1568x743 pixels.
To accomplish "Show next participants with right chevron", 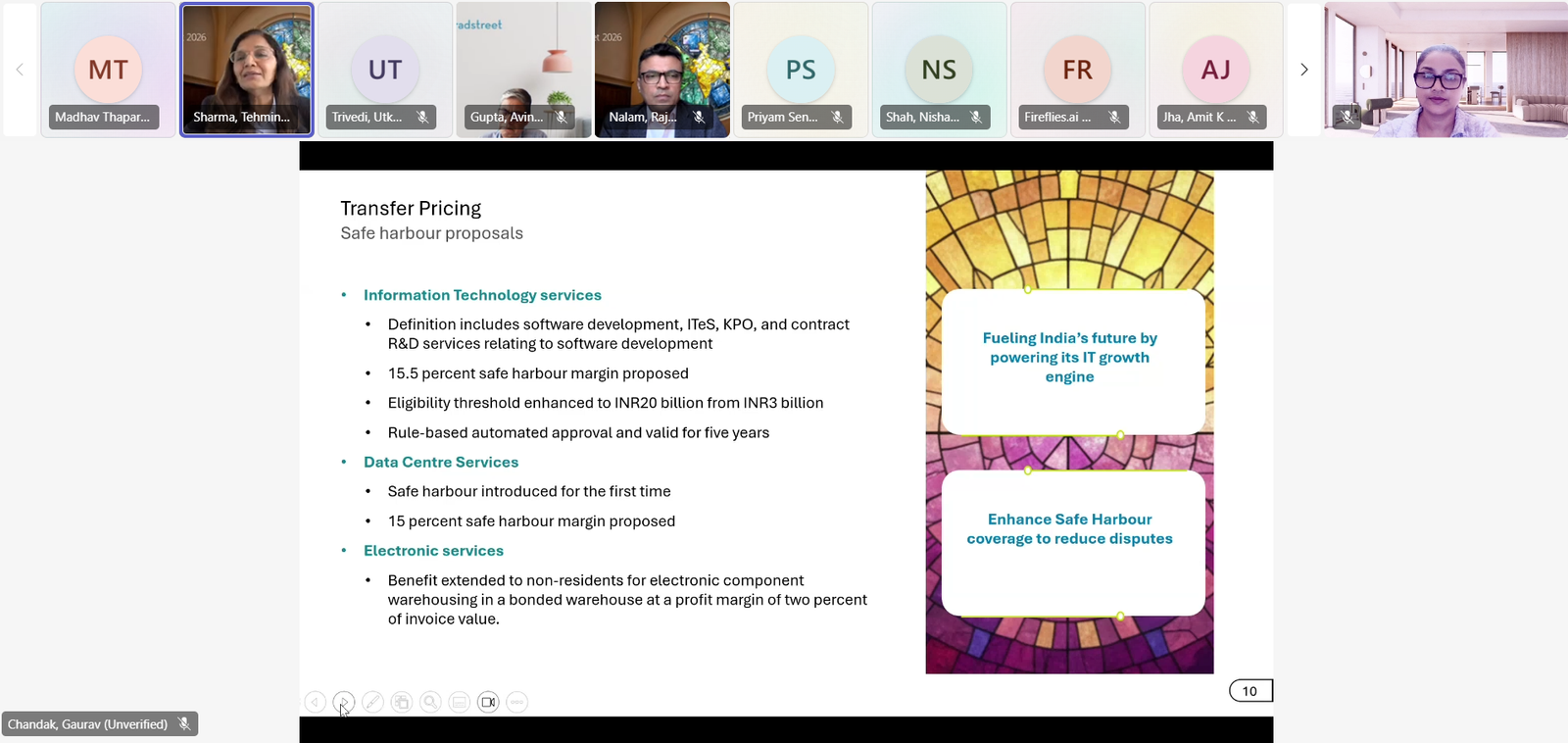I will (1303, 70).
